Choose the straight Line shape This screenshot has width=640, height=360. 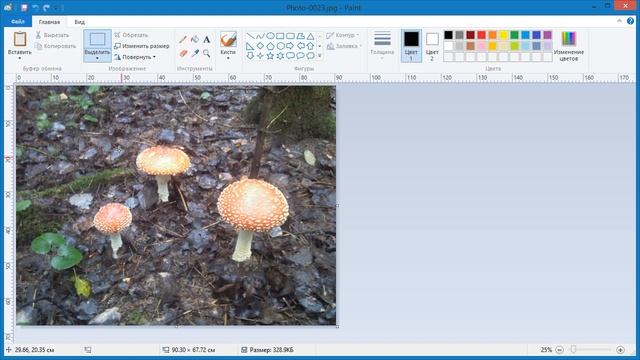coord(250,36)
